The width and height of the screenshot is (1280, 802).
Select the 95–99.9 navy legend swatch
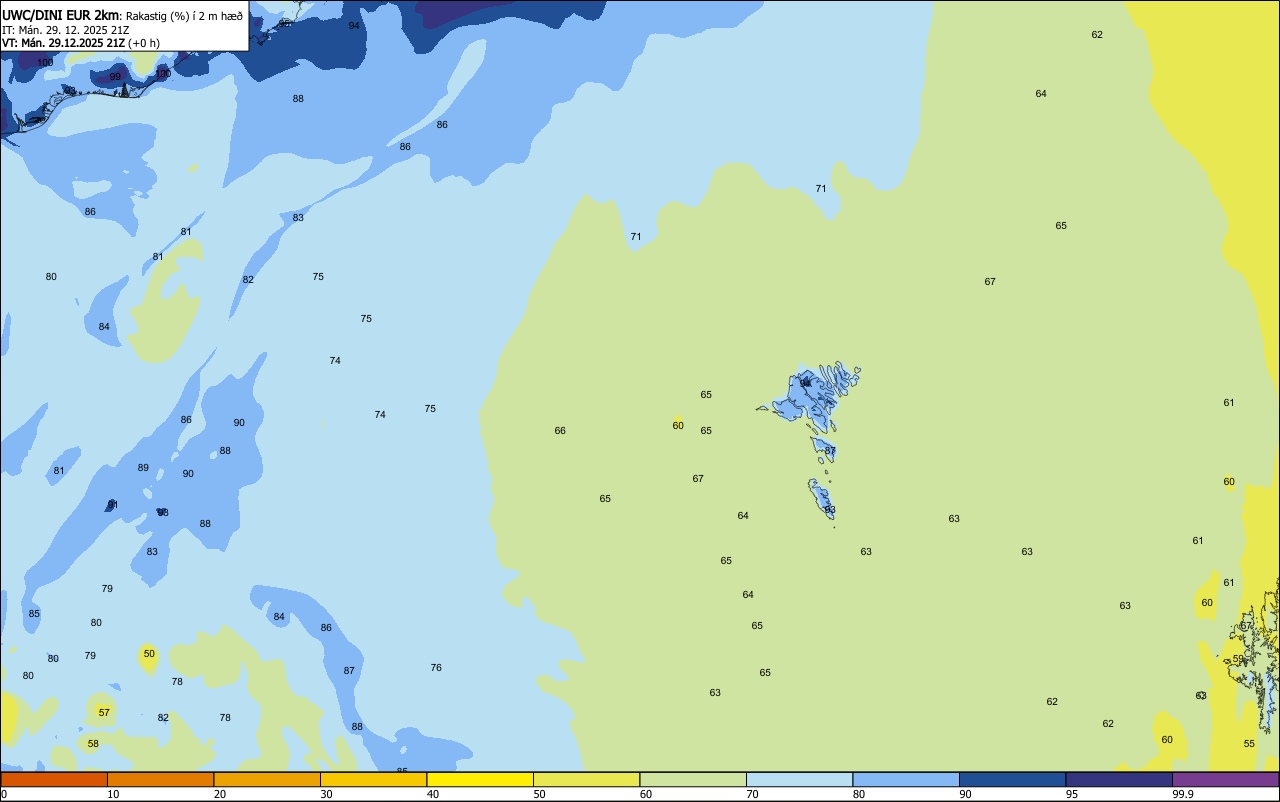click(x=1119, y=779)
